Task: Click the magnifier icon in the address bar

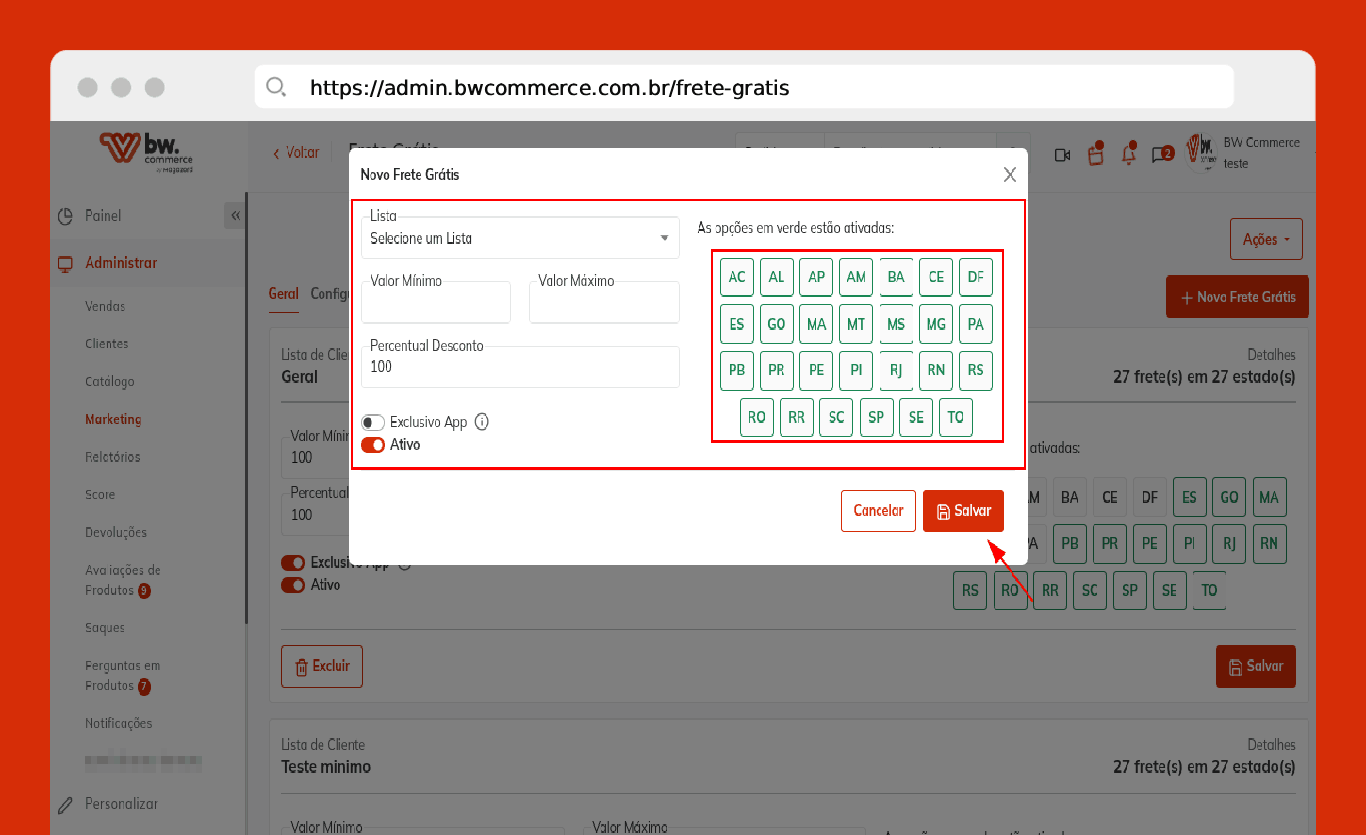Action: click(276, 87)
